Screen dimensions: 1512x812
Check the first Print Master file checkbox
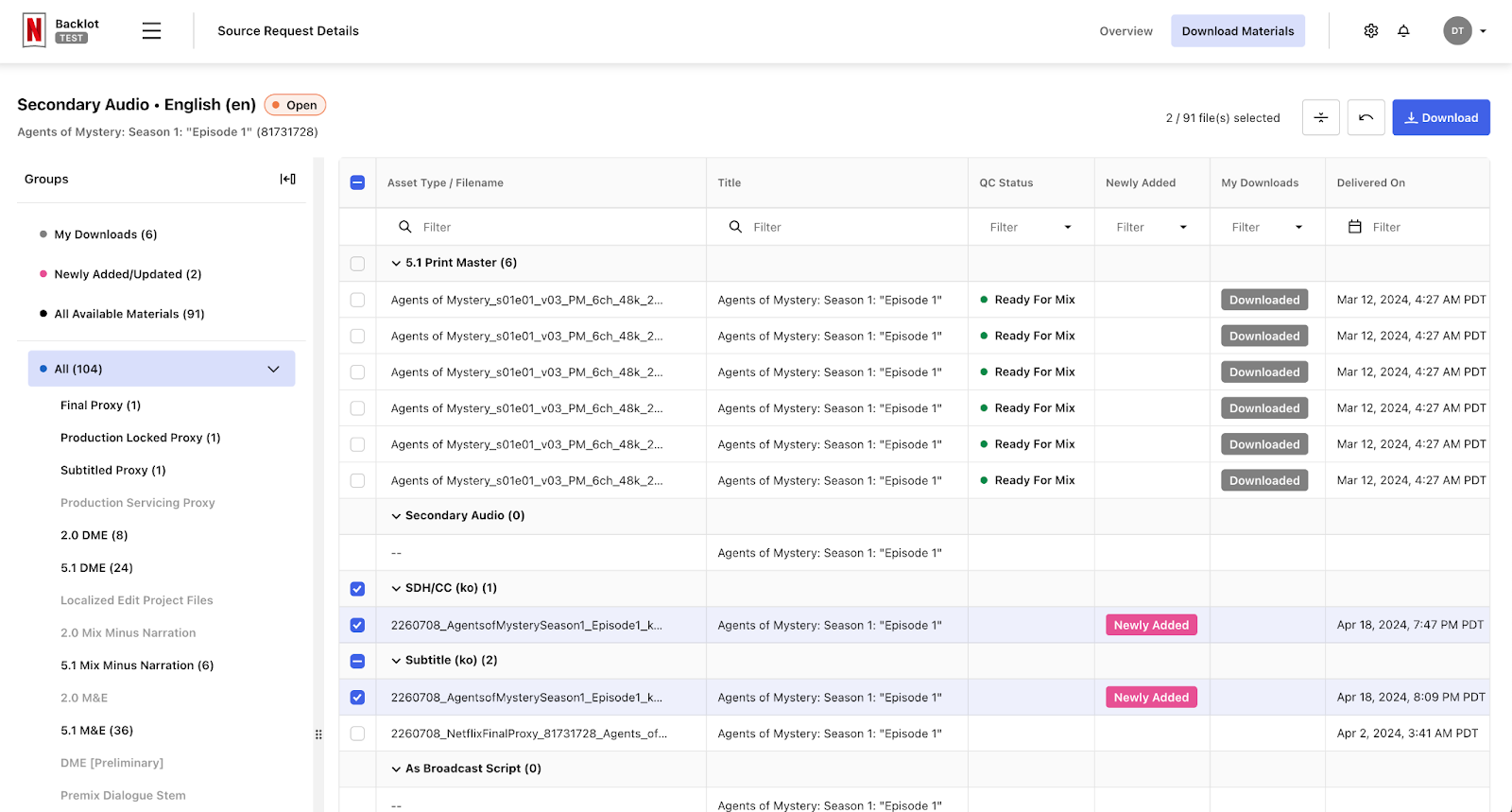pyautogui.click(x=357, y=300)
